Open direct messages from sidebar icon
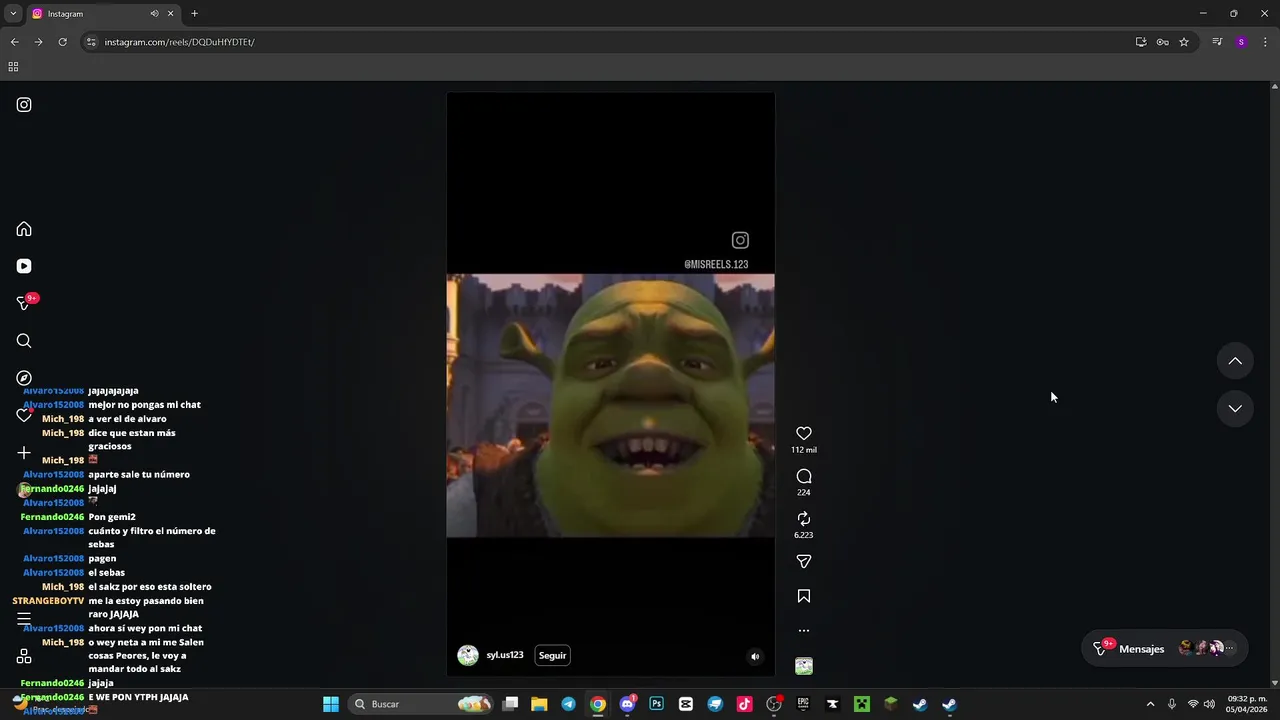This screenshot has height=720, width=1280. pos(24,303)
